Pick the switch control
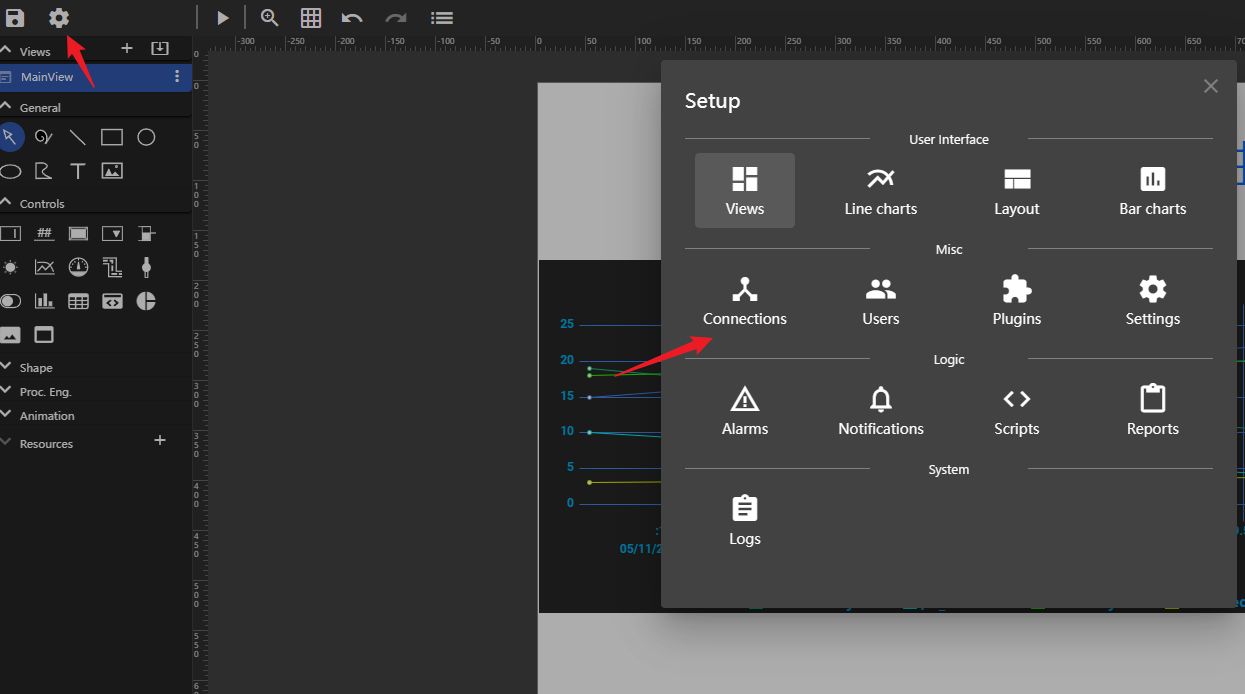Viewport: 1245px width, 694px height. (x=10, y=301)
